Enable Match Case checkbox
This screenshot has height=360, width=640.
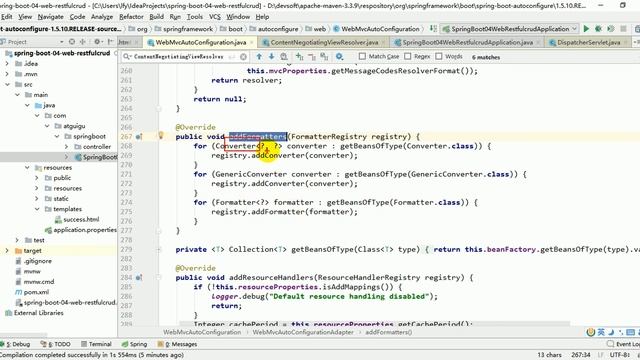click(x=362, y=56)
